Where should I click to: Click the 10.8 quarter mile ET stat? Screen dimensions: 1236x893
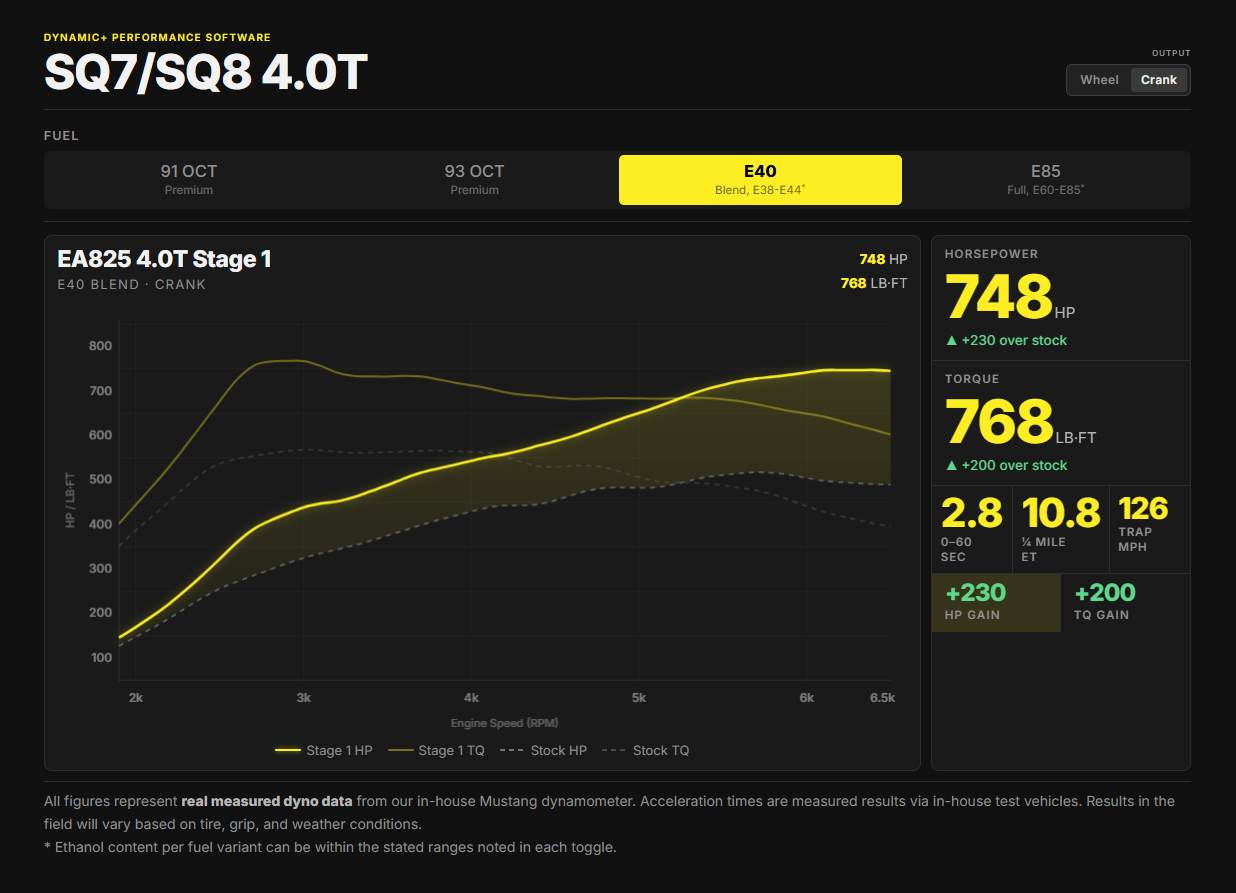[1060, 529]
